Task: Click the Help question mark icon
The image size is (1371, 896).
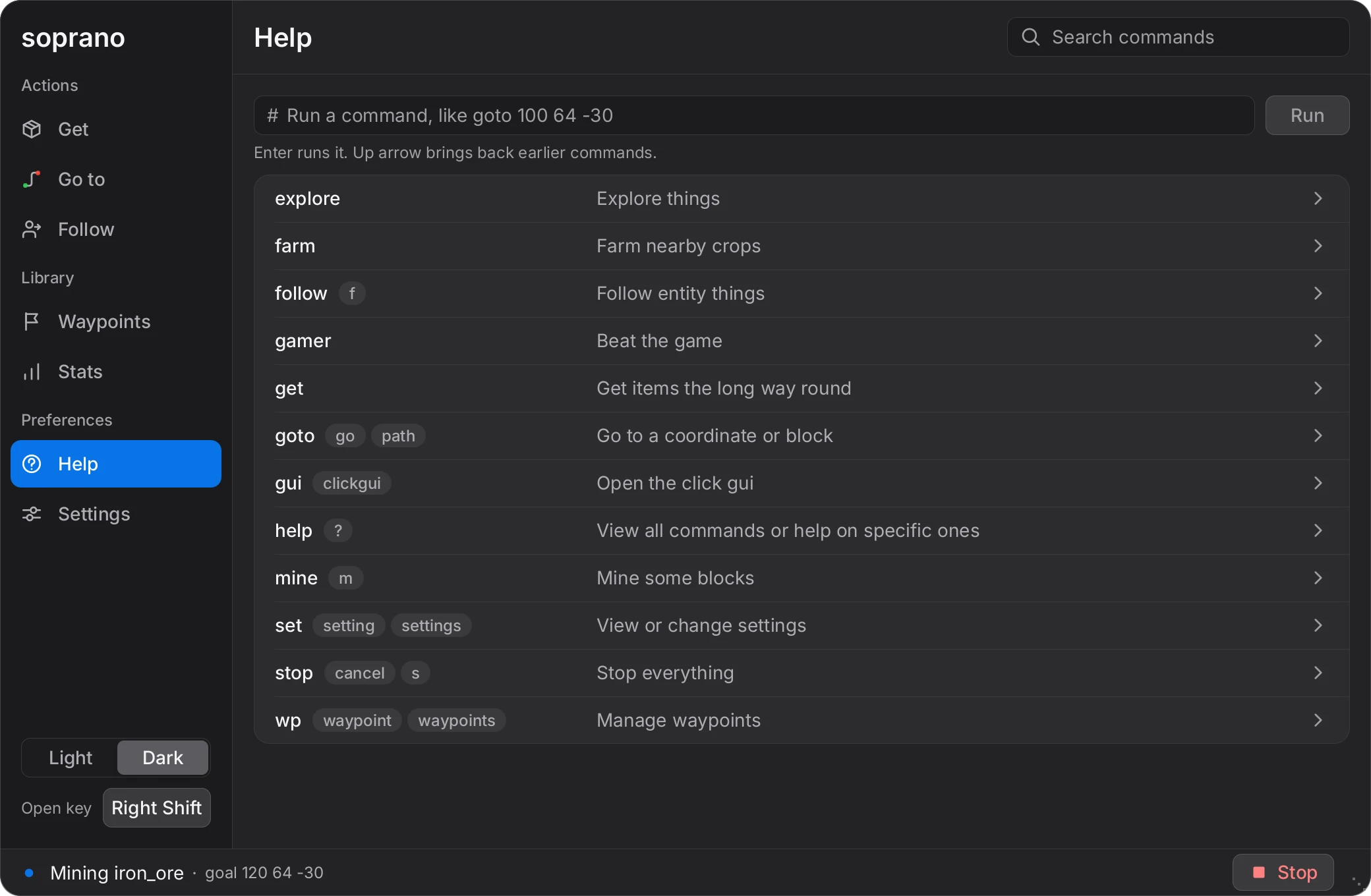Action: pyautogui.click(x=32, y=464)
